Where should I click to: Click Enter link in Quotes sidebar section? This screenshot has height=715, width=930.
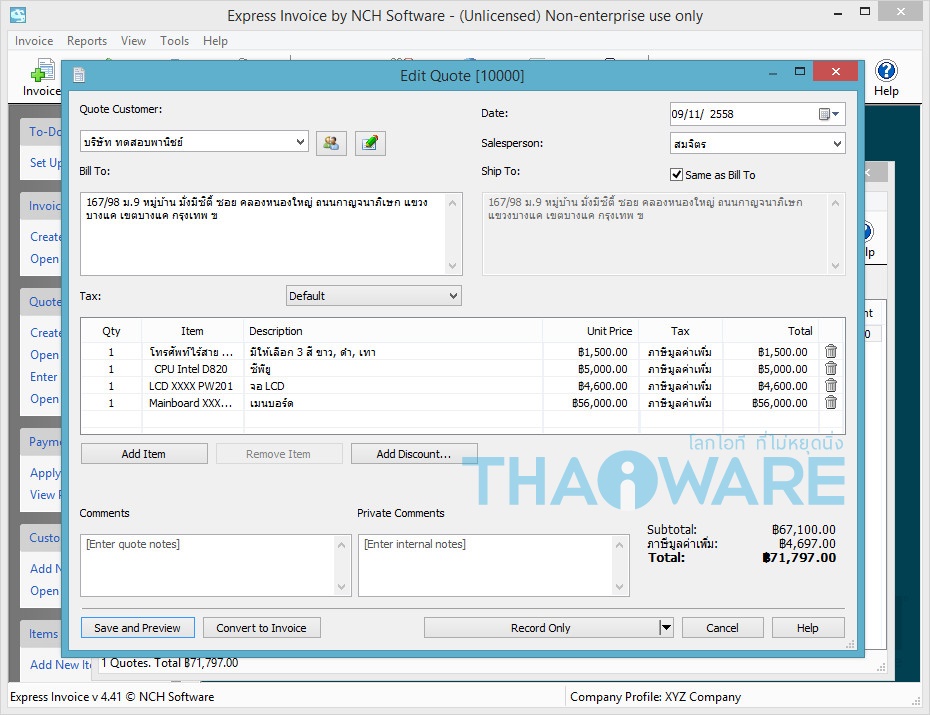[x=43, y=377]
